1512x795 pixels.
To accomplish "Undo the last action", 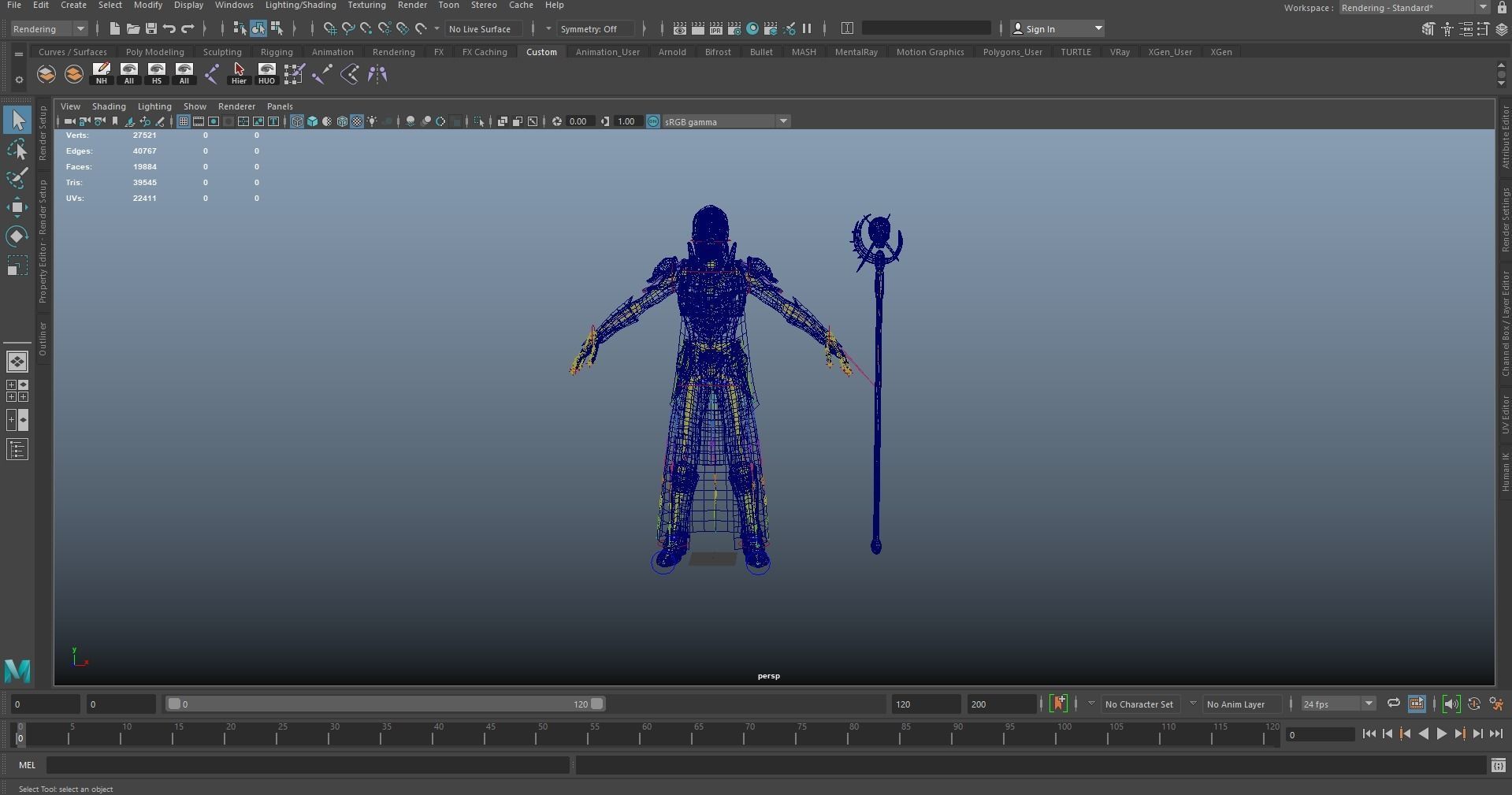I will (169, 29).
